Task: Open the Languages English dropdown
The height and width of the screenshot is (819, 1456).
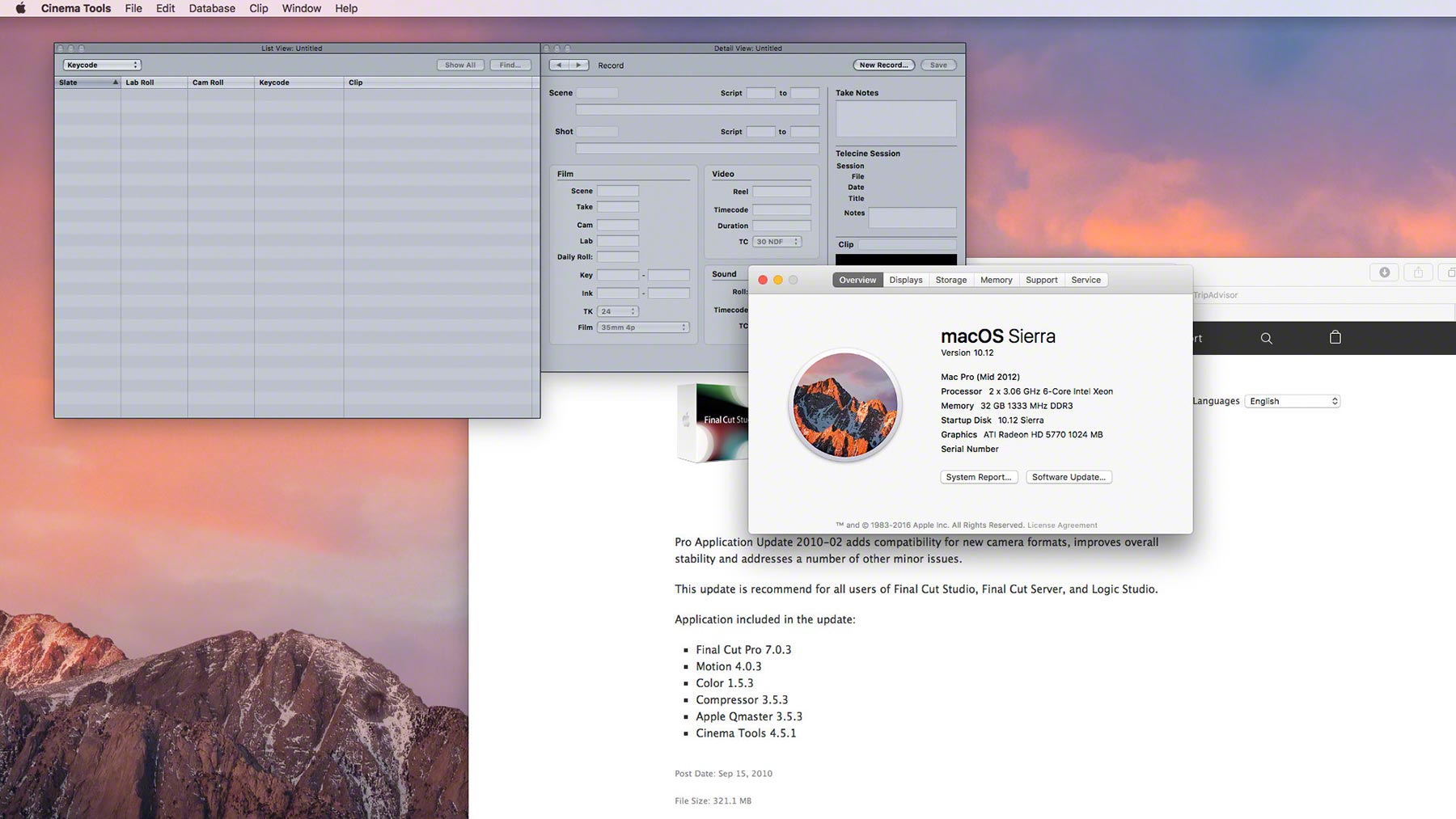Action: pos(1293,401)
